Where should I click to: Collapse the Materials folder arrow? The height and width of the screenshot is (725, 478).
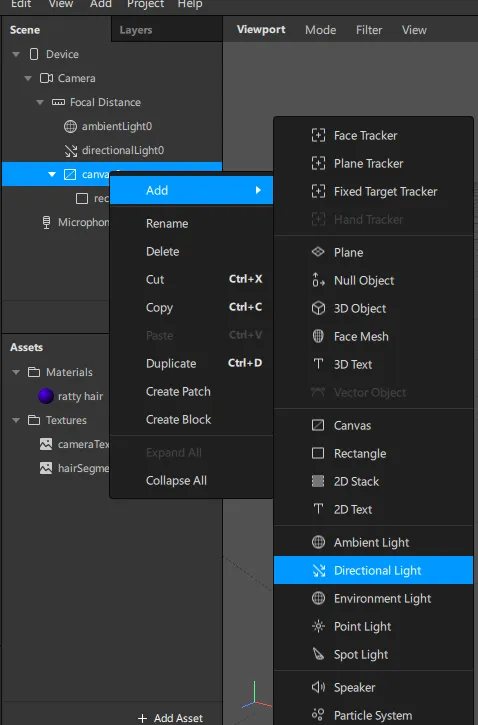coord(16,372)
